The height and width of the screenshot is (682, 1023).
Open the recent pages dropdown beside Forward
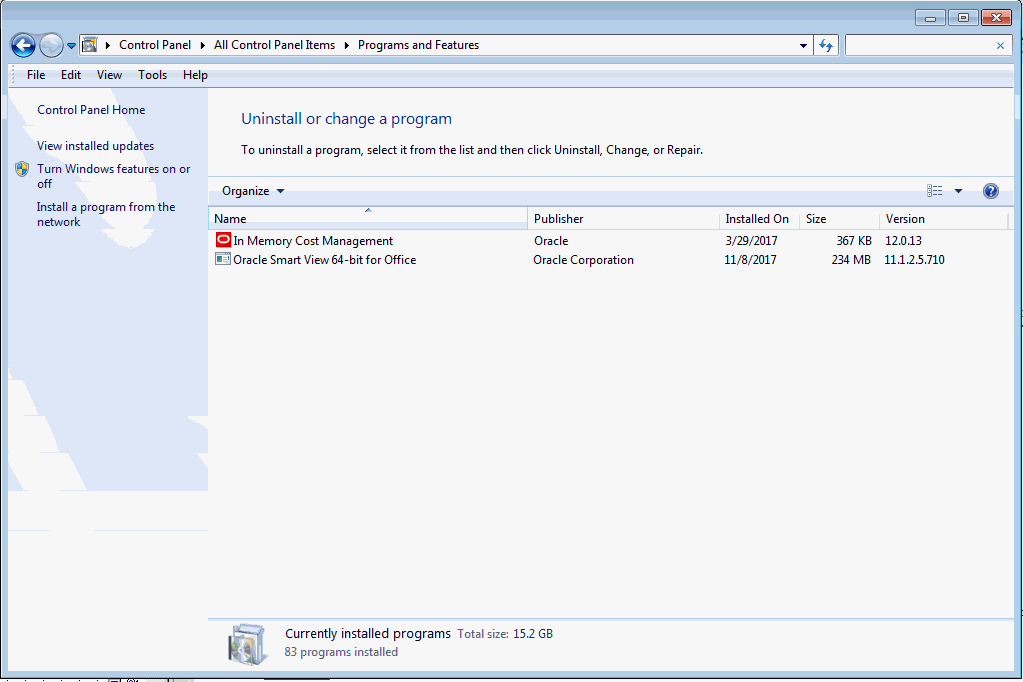click(71, 46)
